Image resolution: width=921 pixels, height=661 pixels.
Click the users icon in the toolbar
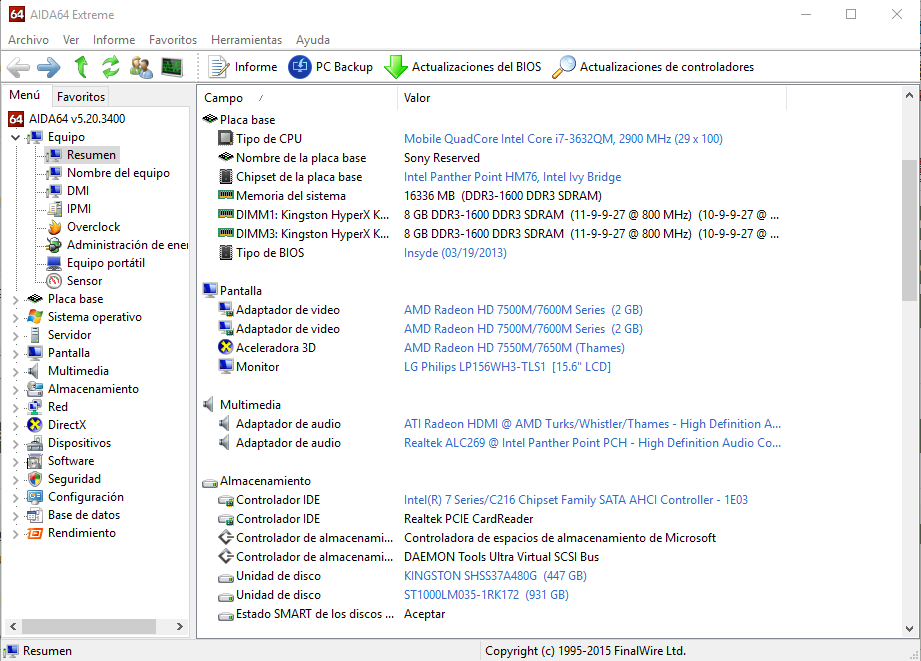tap(141, 67)
